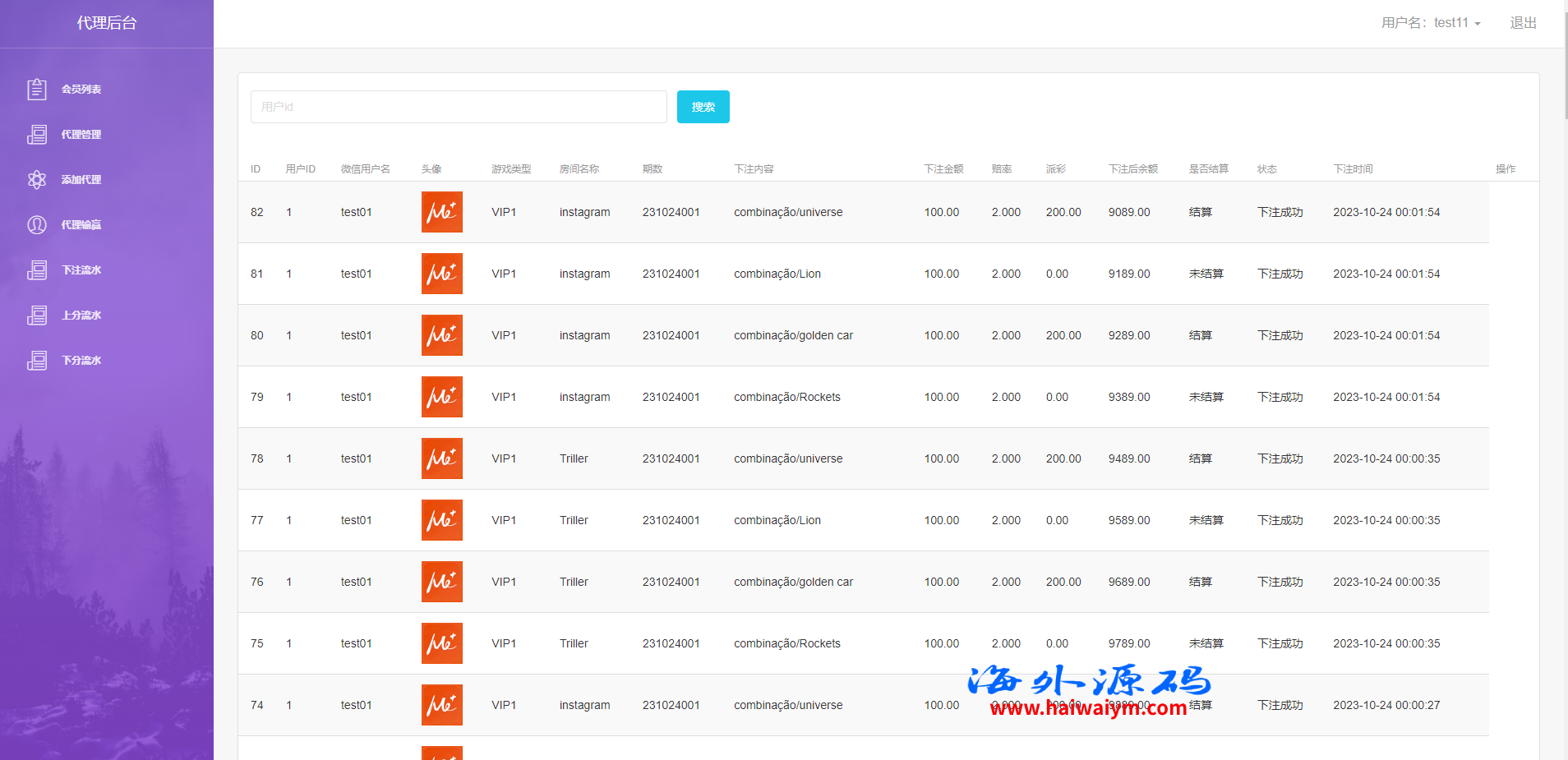Expand the 用户名 test11 dropdown
1568x760 pixels.
pyautogui.click(x=1430, y=23)
